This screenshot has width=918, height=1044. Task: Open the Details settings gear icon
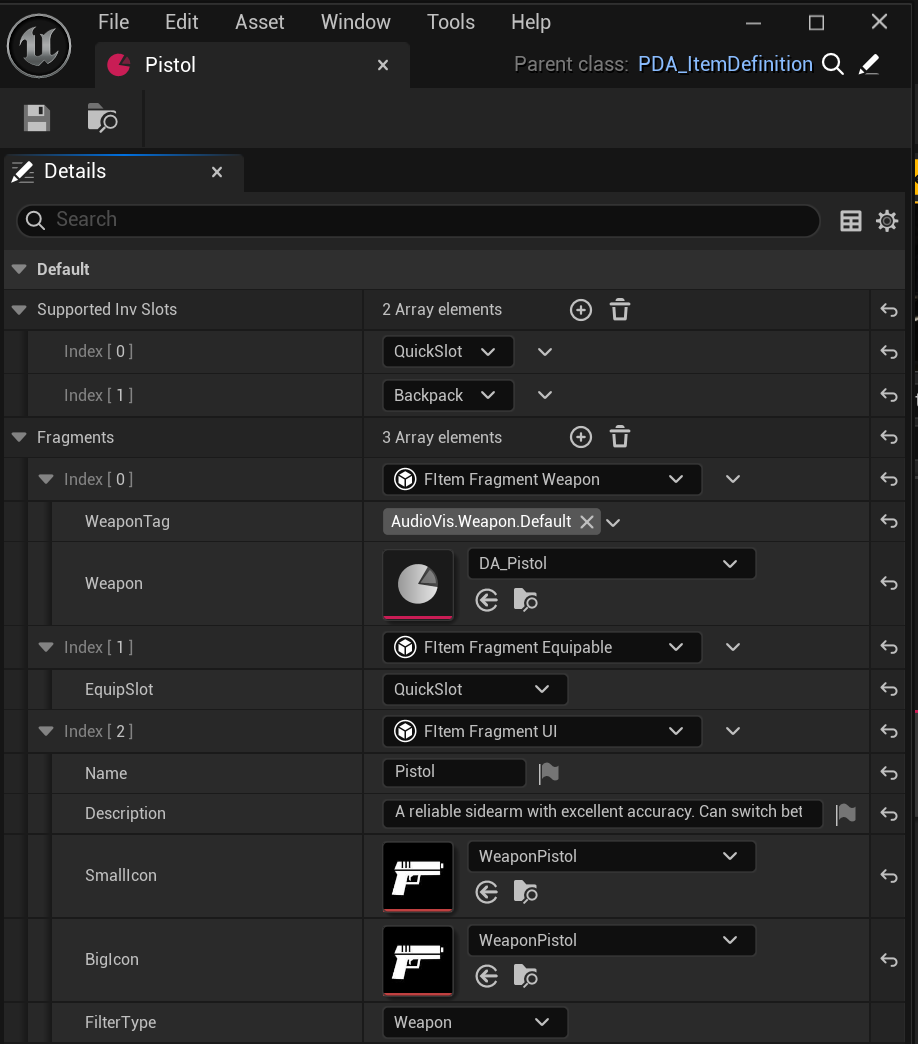tap(886, 221)
